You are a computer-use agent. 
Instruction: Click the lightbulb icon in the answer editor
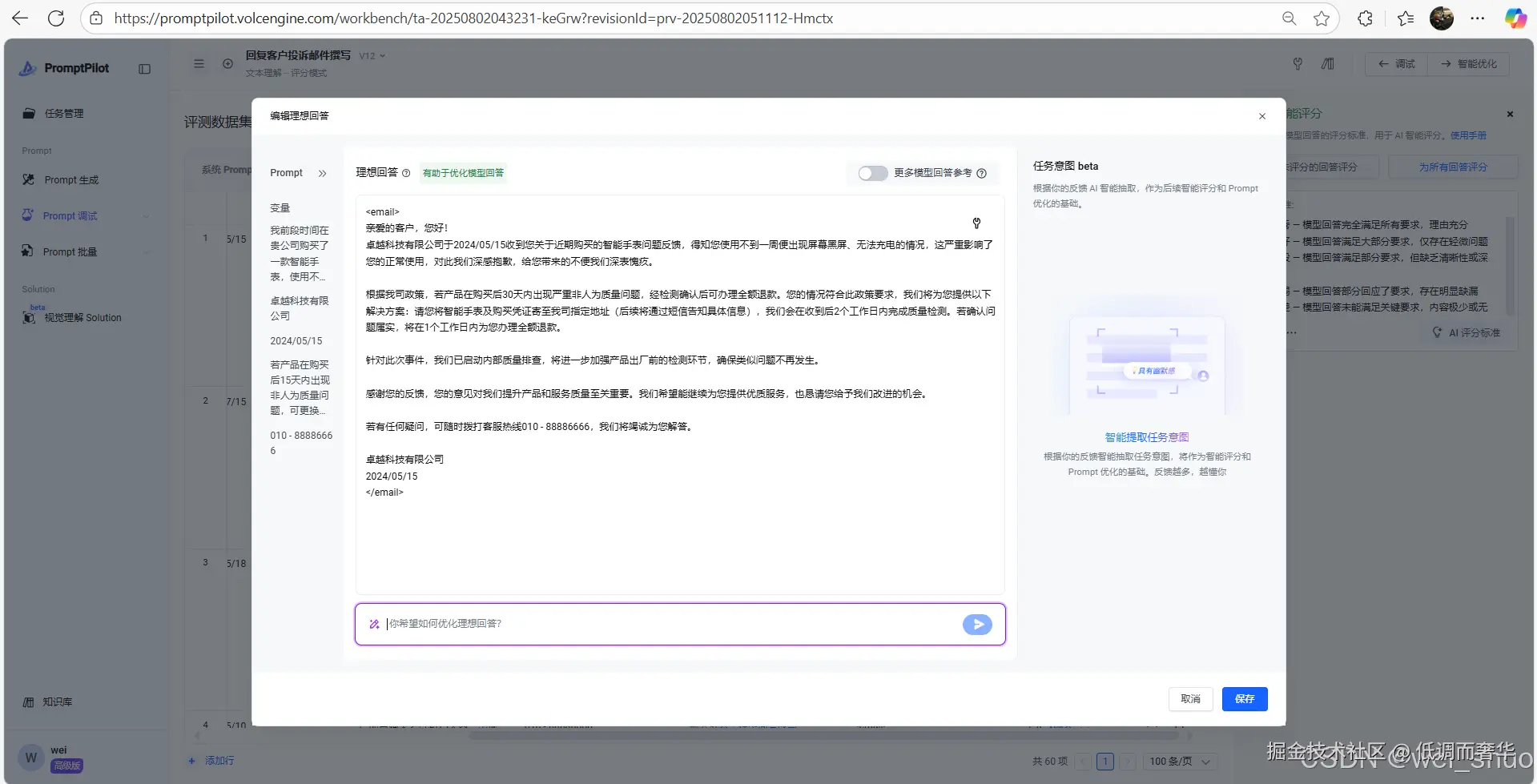pos(976,223)
